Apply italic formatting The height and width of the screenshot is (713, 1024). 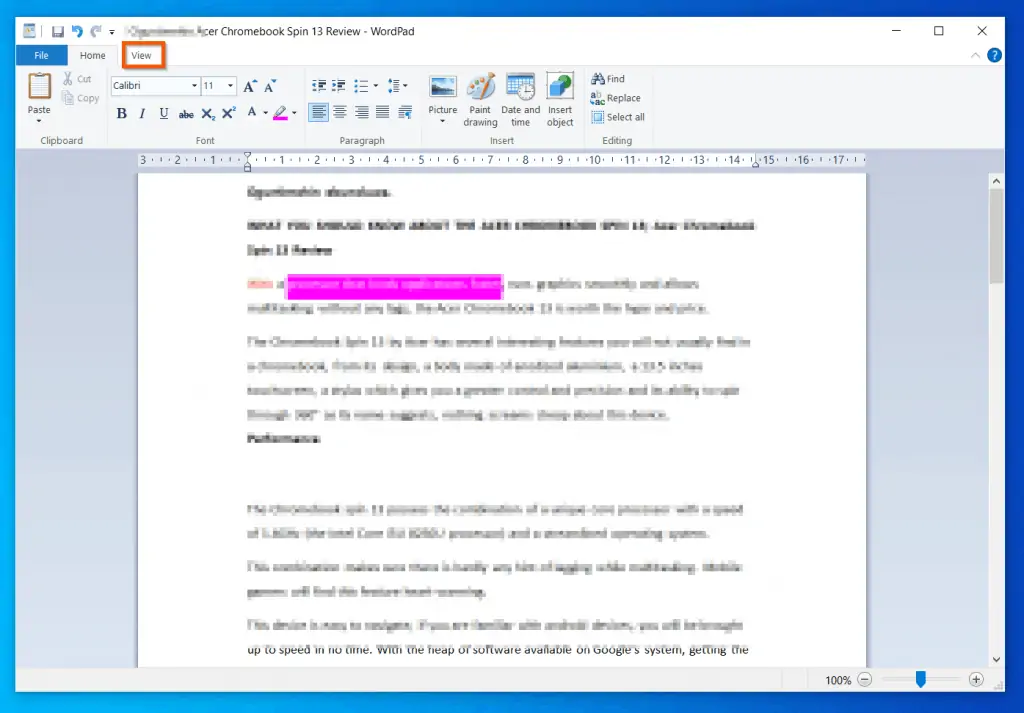click(142, 113)
